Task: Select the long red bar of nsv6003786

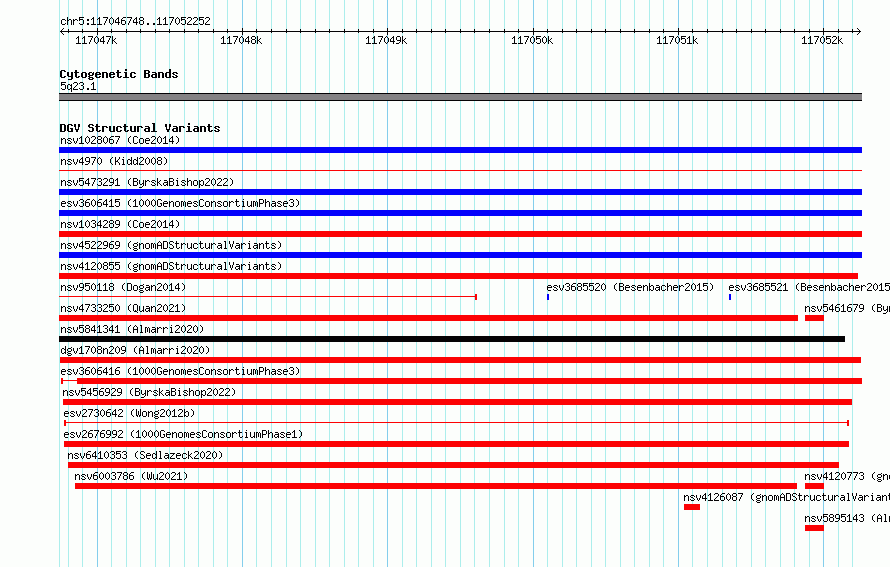Action: (436, 486)
